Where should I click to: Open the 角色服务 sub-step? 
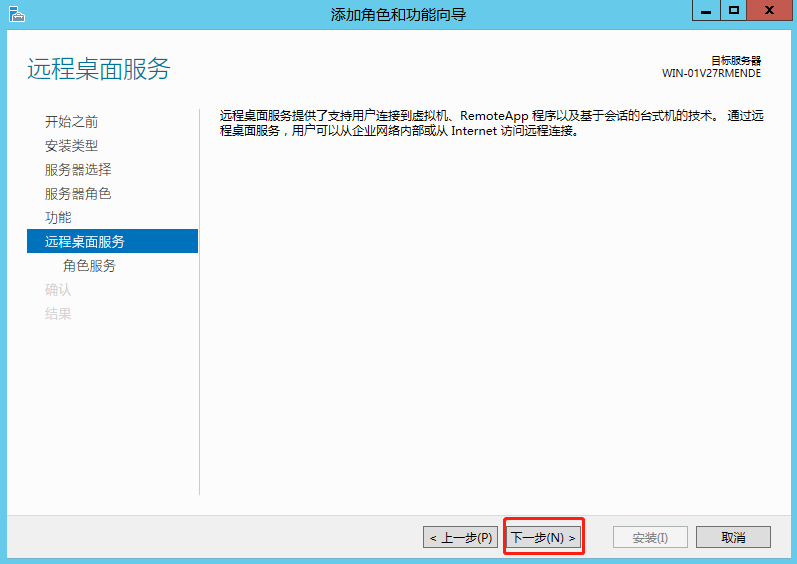pyautogui.click(x=89, y=266)
